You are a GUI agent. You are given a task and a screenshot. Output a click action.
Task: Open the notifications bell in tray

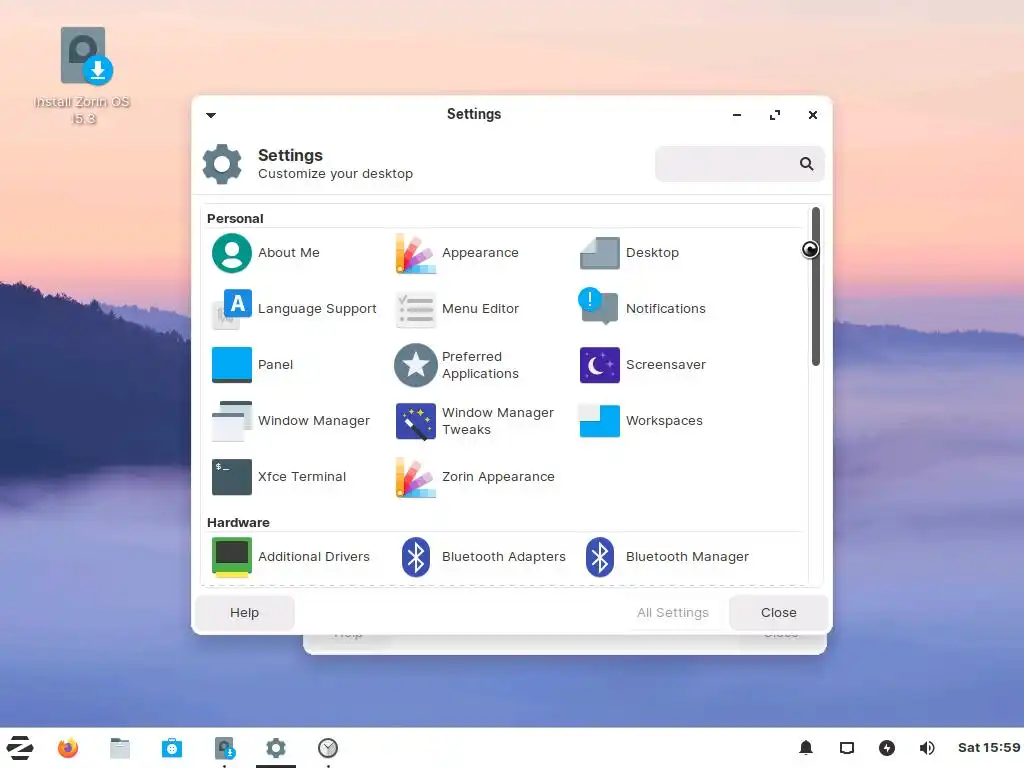pos(806,748)
